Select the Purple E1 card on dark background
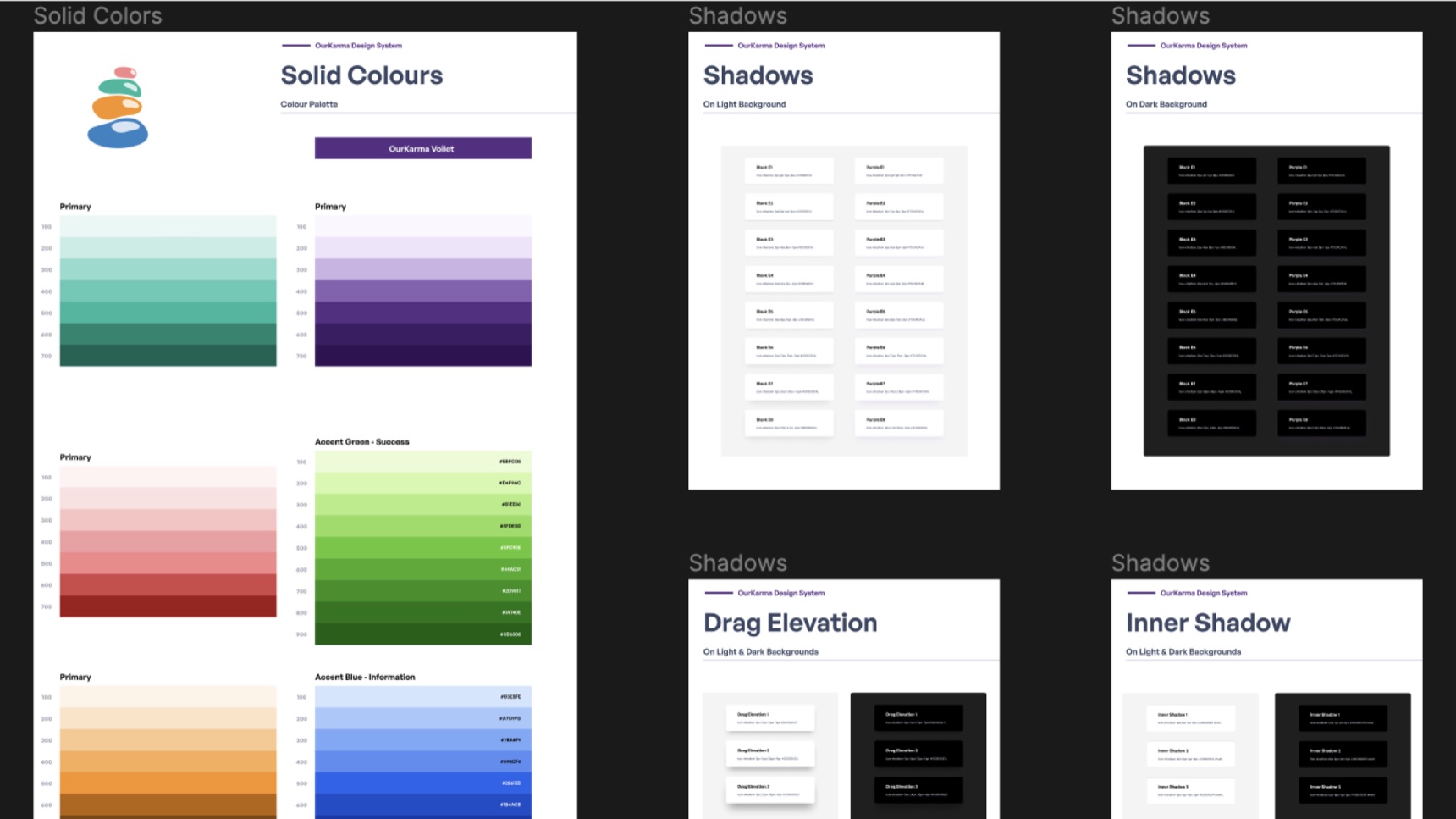This screenshot has height=819, width=1456. pos(1321,171)
